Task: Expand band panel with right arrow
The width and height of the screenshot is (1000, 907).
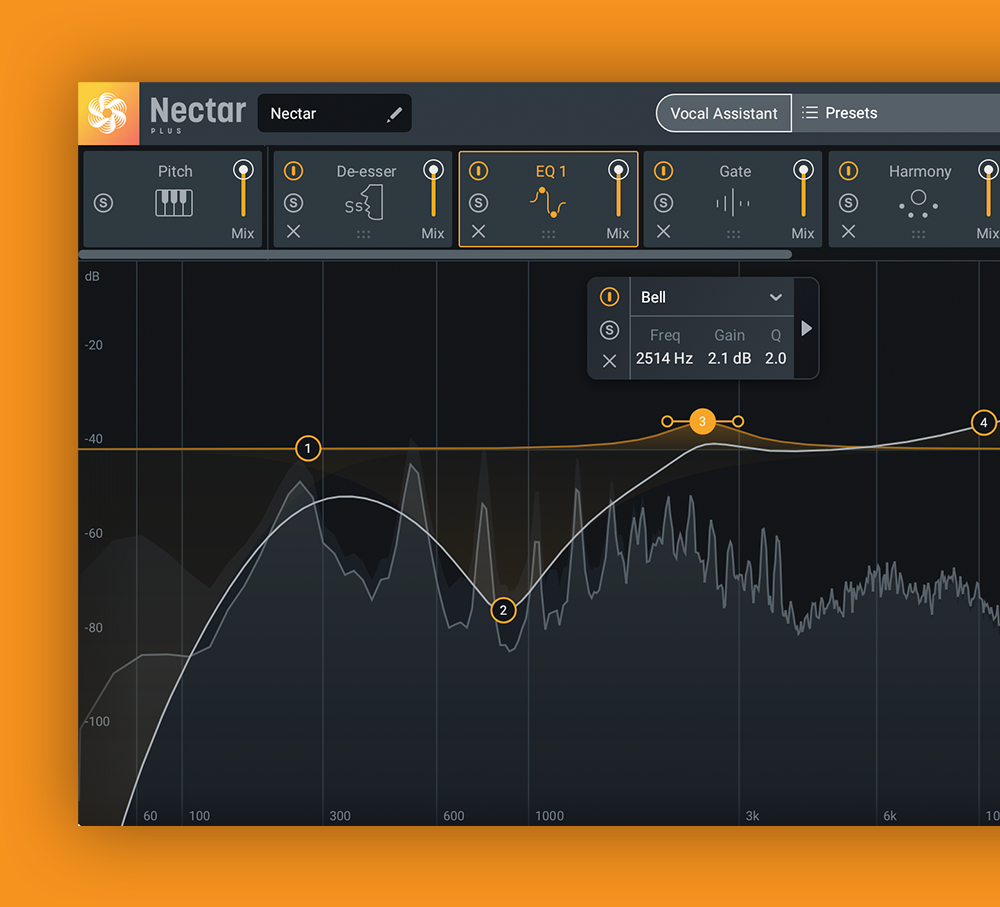Action: coord(806,328)
